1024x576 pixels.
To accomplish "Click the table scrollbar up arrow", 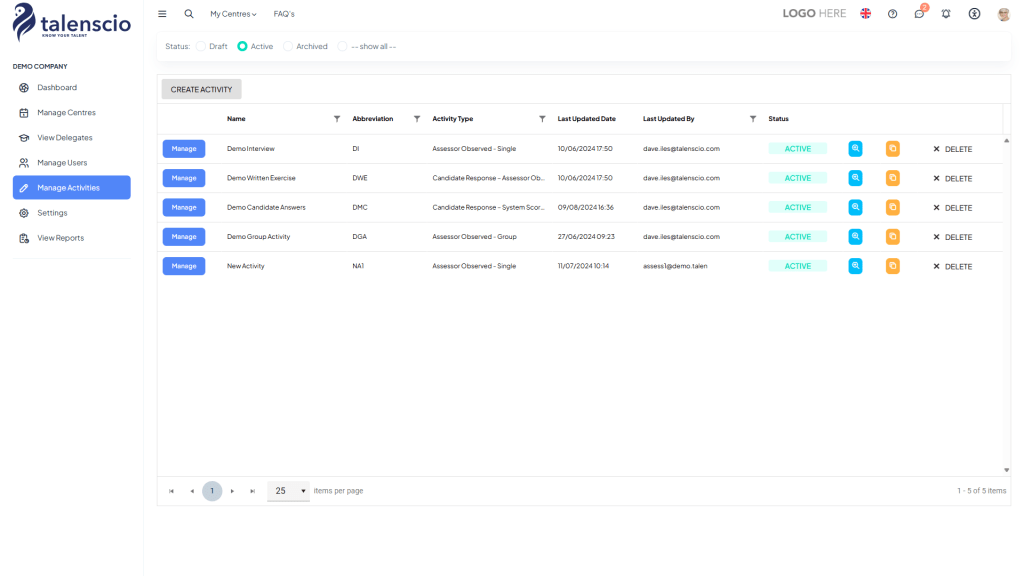I will click(x=1006, y=140).
